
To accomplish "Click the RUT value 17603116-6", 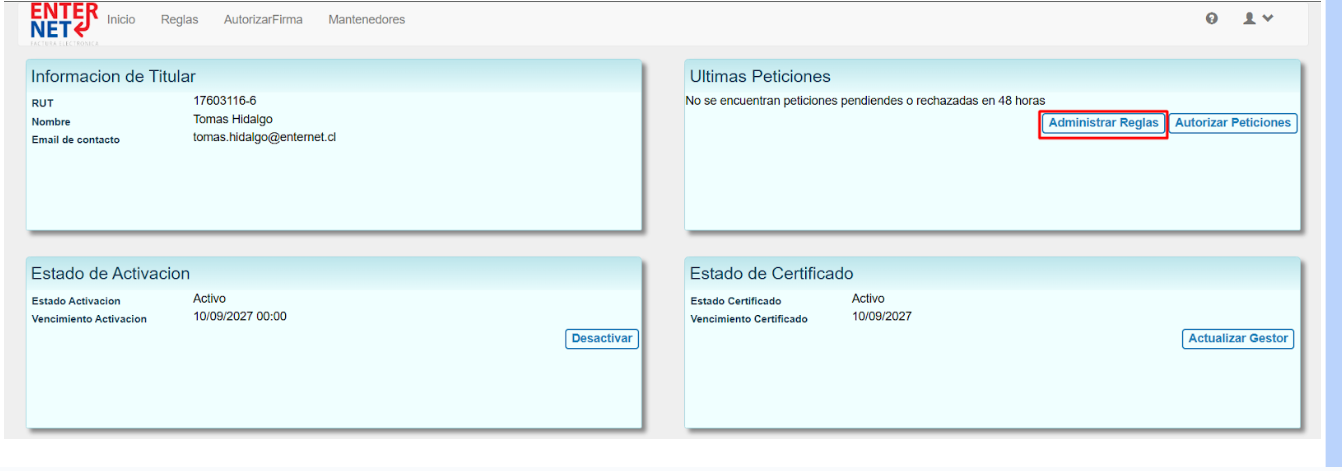I will point(225,101).
